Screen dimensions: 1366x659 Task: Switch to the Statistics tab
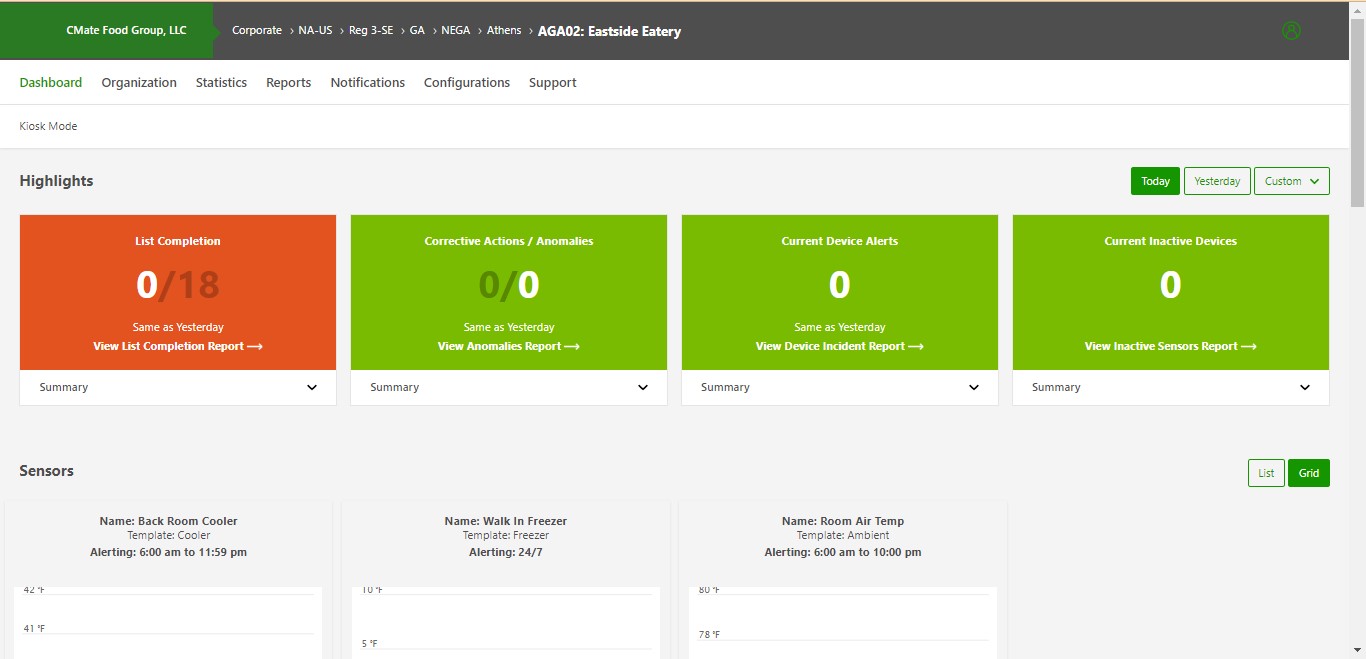[x=221, y=82]
